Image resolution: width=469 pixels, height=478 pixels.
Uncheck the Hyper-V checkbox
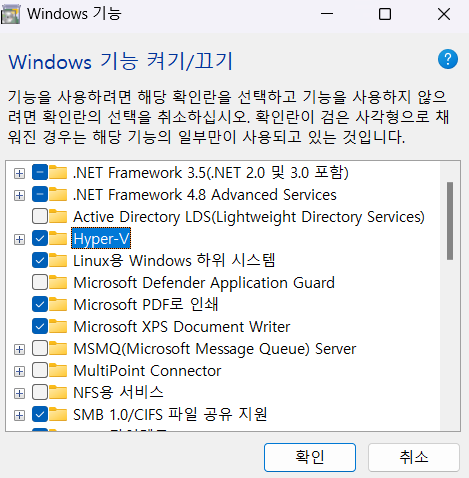[x=40, y=239]
